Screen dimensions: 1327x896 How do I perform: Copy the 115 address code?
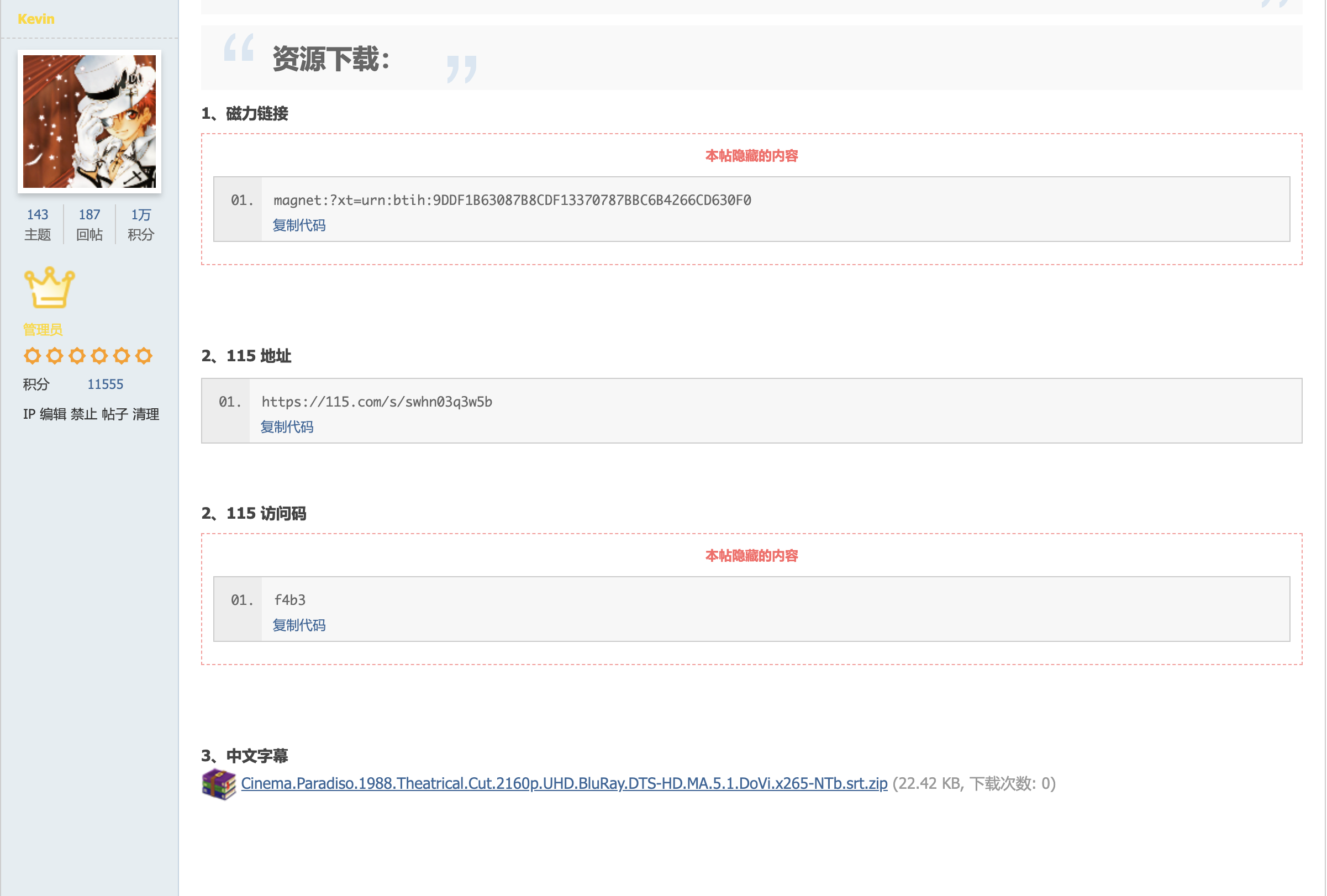tap(287, 427)
